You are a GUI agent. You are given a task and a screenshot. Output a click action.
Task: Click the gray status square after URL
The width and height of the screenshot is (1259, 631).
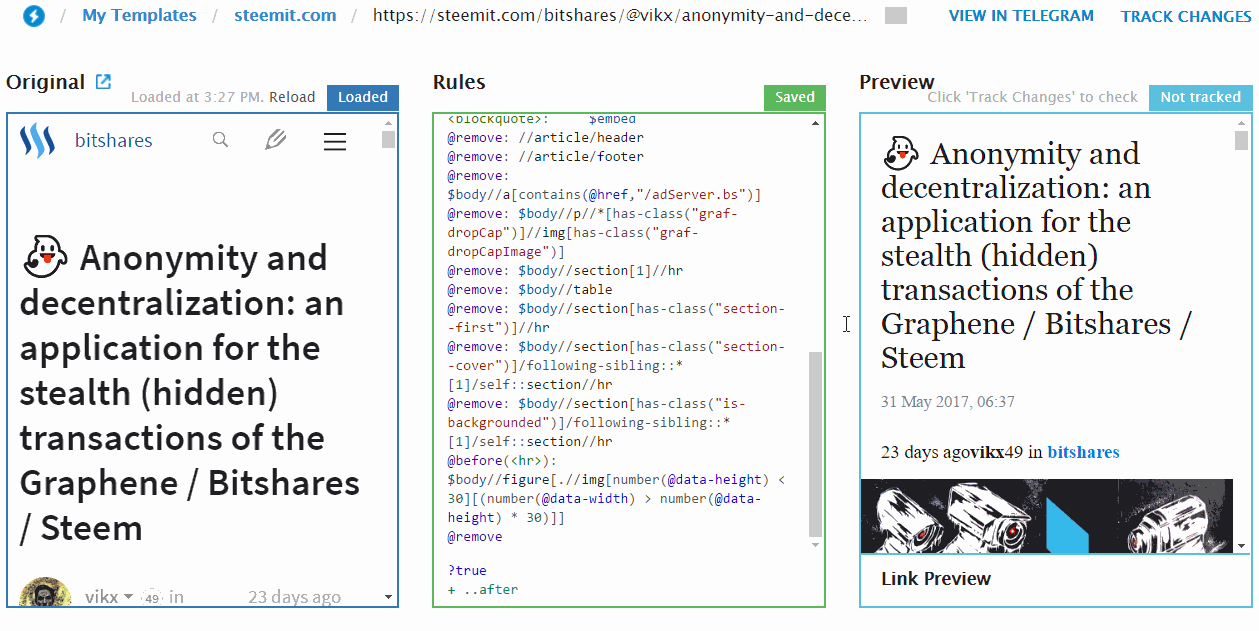coord(896,16)
